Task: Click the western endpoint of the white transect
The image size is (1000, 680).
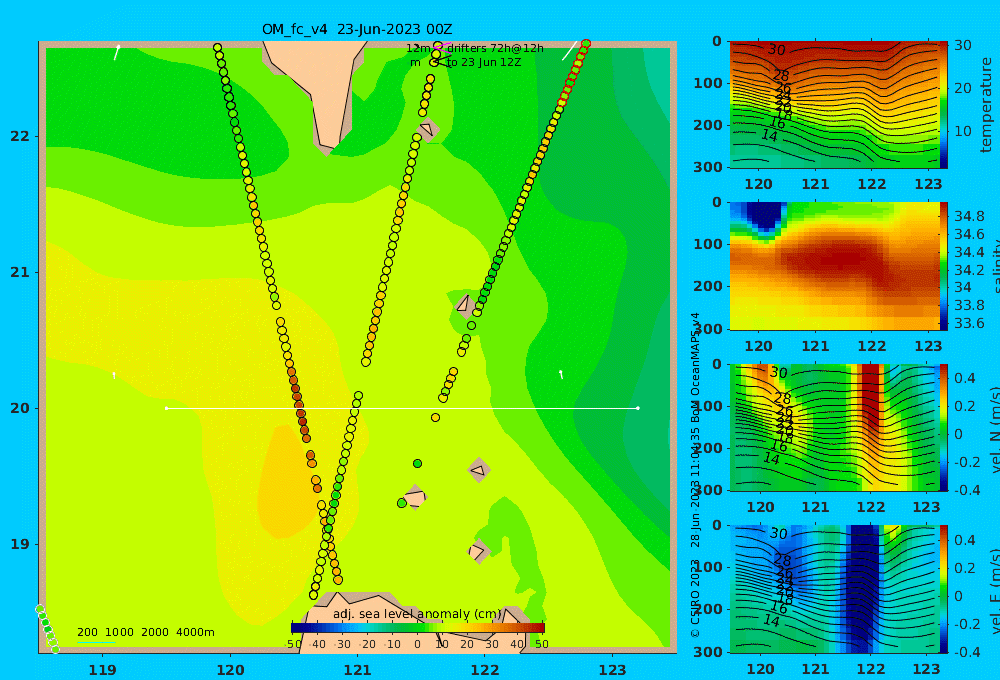Action: pyautogui.click(x=166, y=408)
